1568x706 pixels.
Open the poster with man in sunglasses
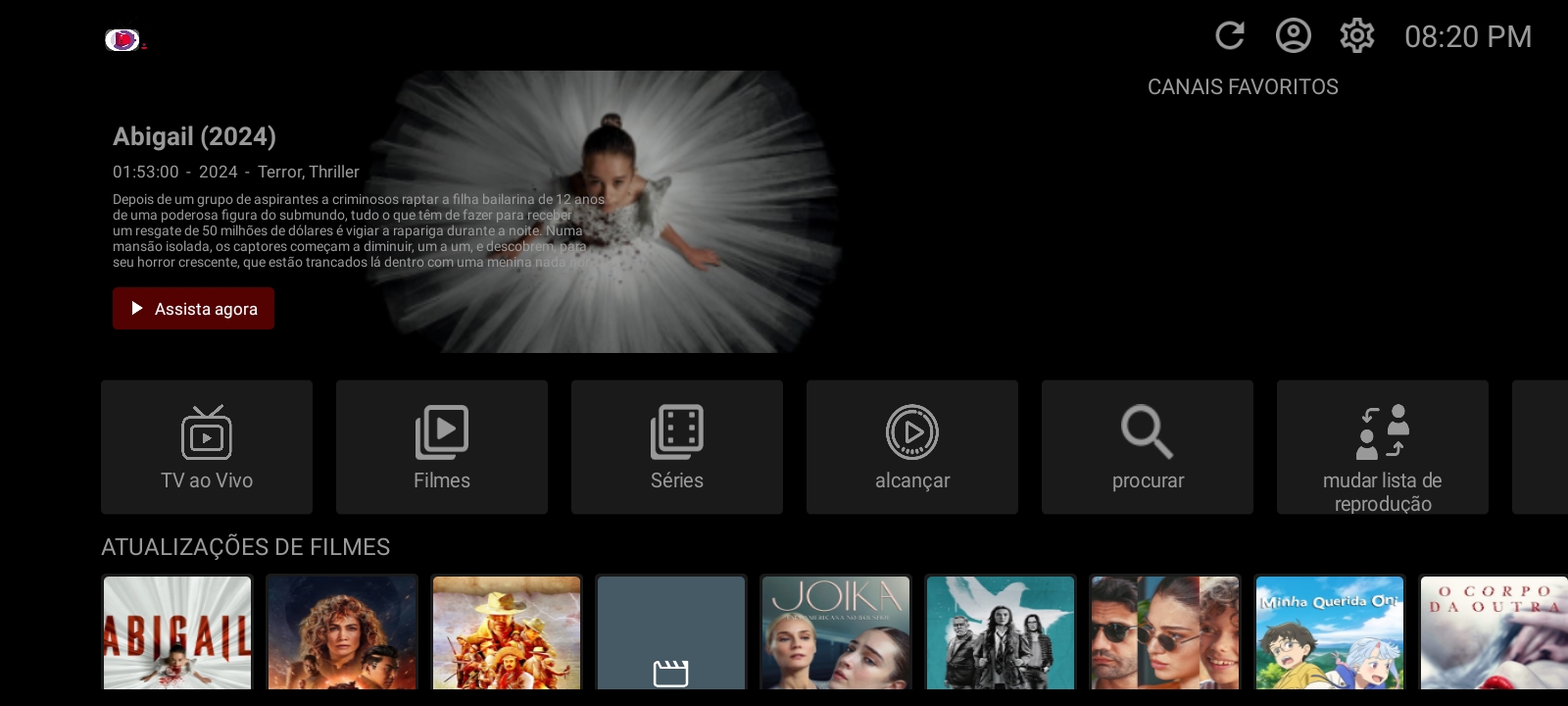coord(1165,632)
